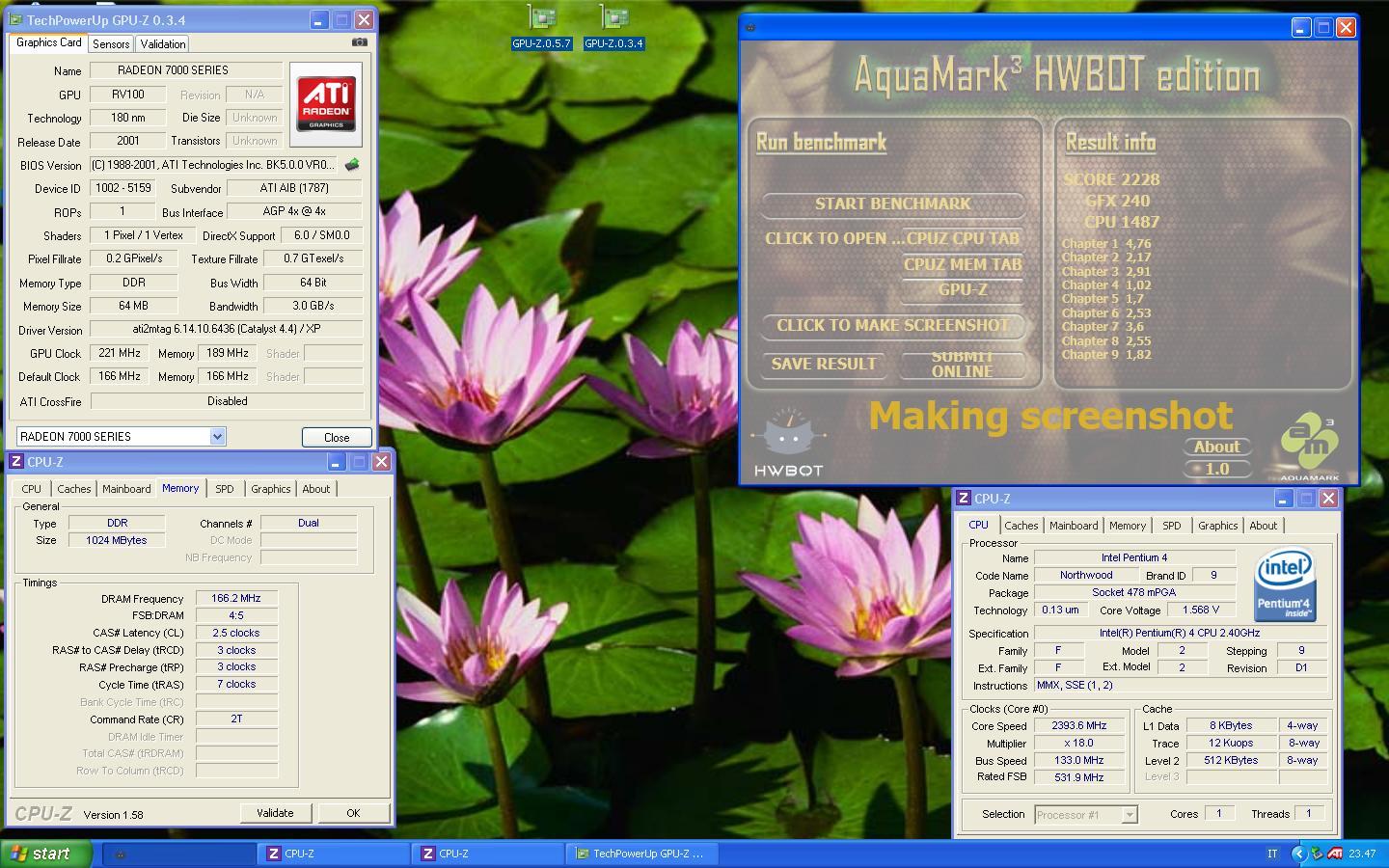Click the HWBOT cat logo in AquaMark
This screenshot has width=1389, height=868.
(x=788, y=442)
